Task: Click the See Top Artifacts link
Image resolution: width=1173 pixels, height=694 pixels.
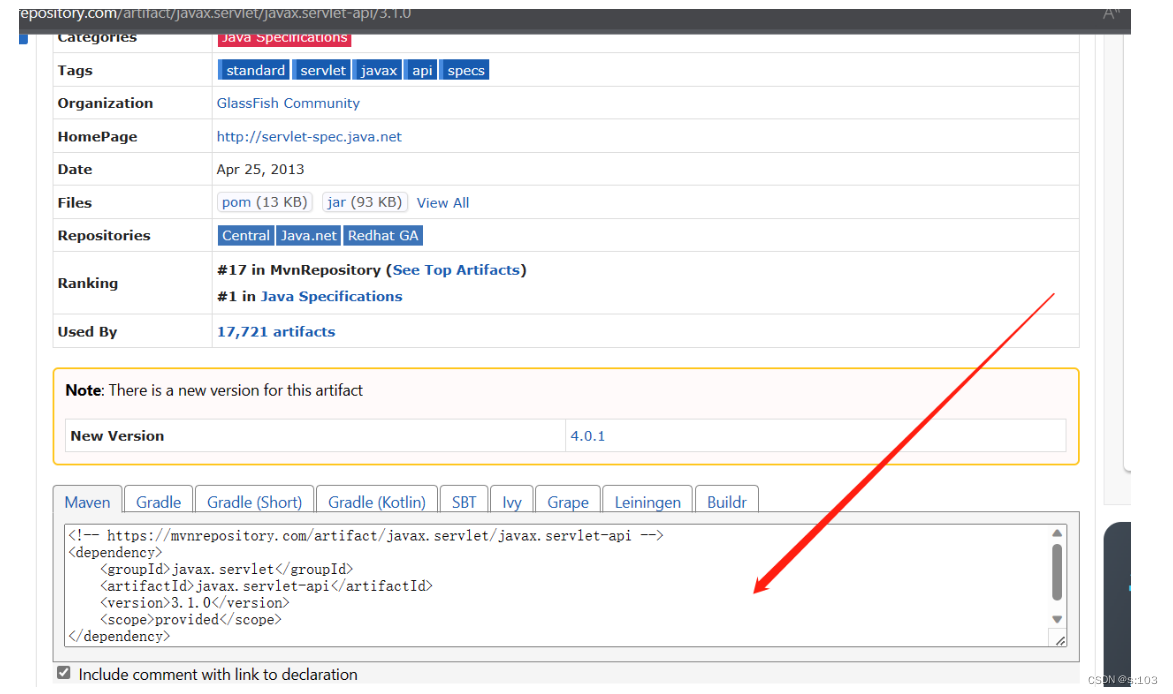Action: pyautogui.click(x=456, y=269)
